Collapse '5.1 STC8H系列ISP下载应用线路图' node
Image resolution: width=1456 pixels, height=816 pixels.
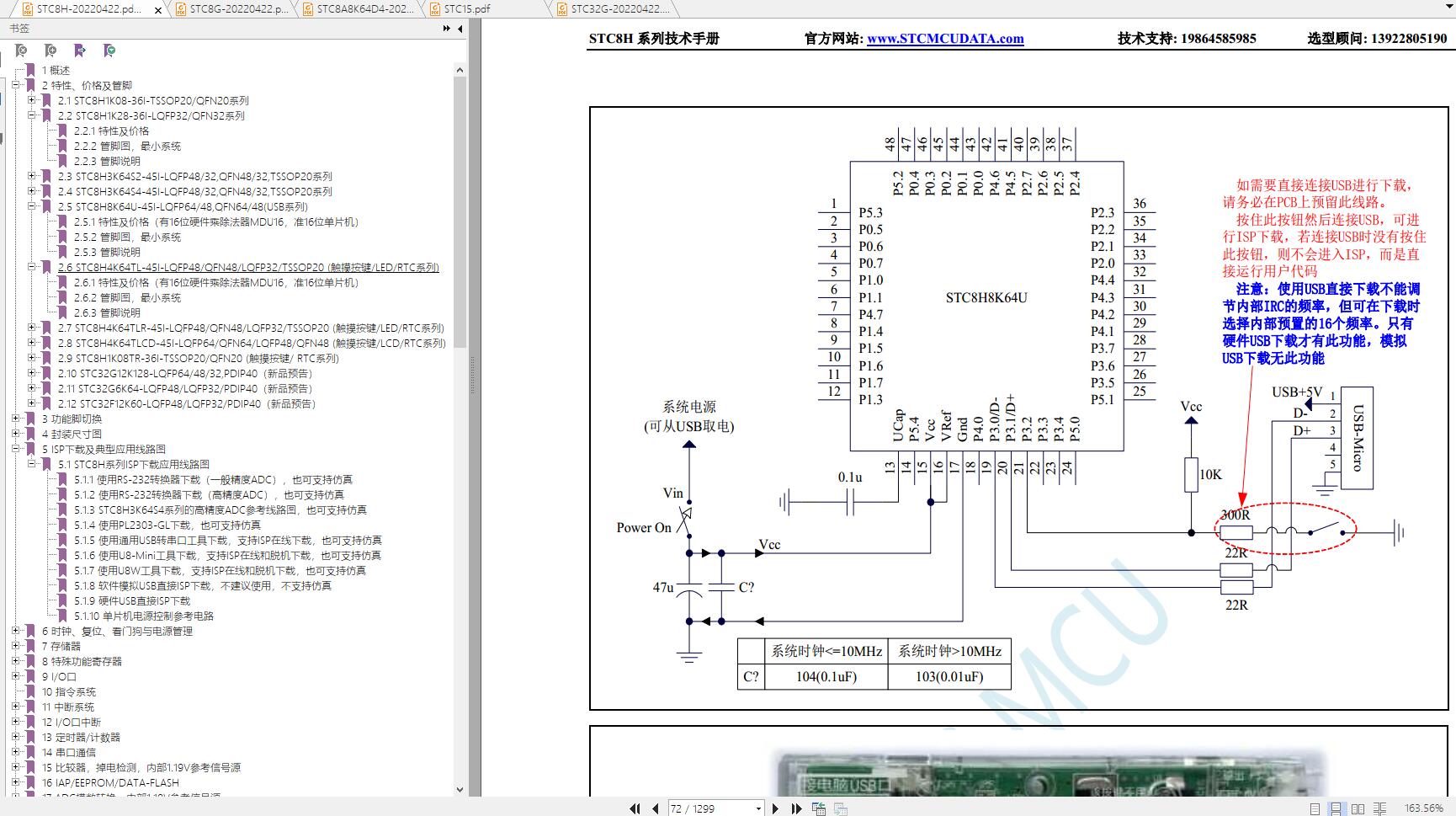[32, 464]
